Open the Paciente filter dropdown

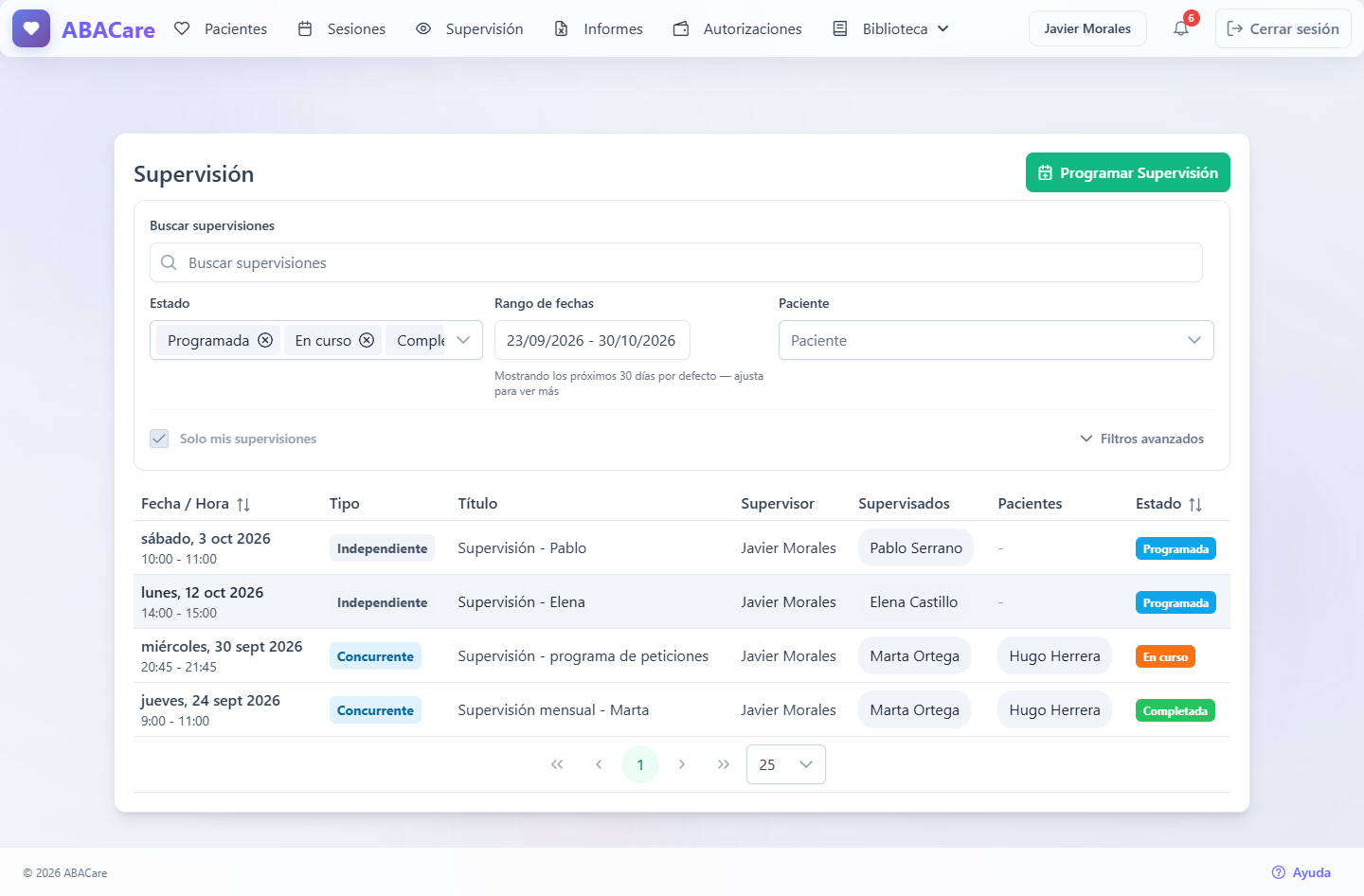click(996, 340)
